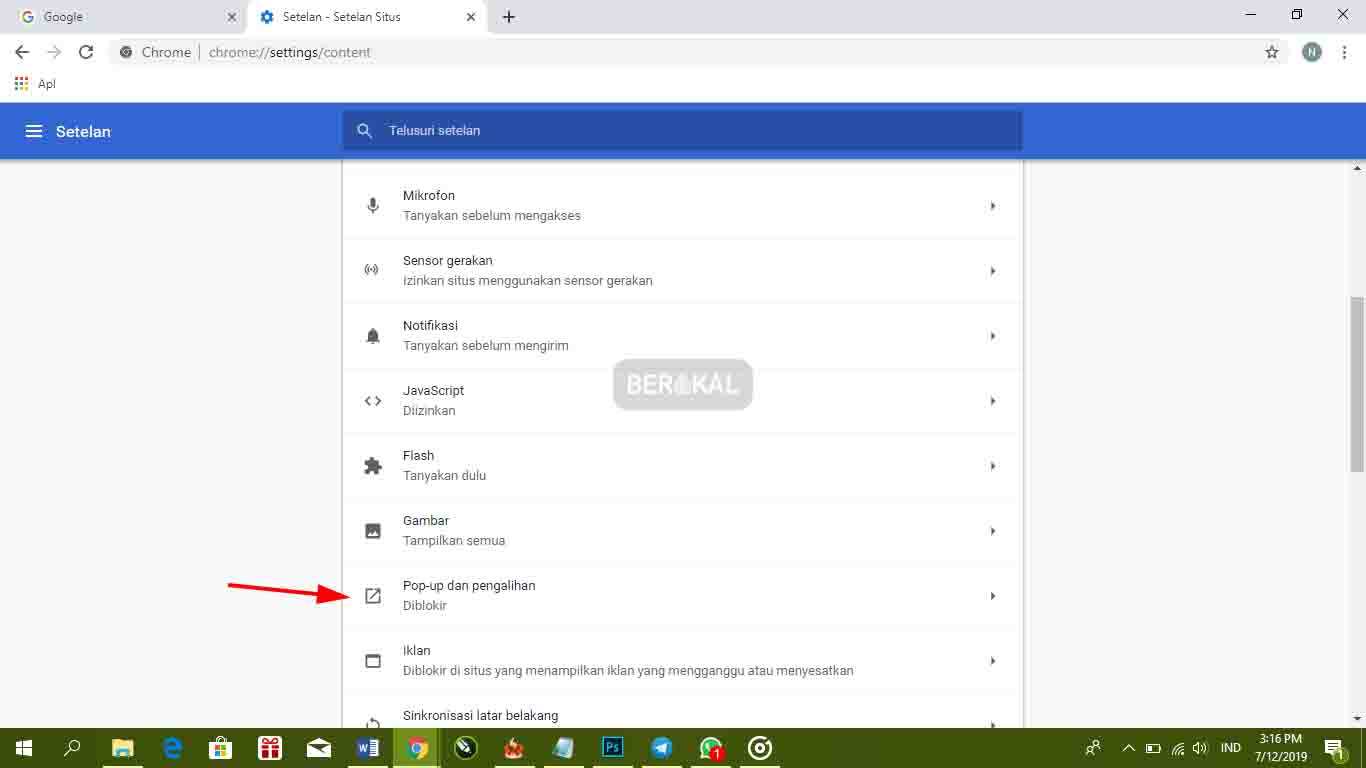Launch Photoshop from the taskbar
The image size is (1366, 768).
tap(611, 747)
